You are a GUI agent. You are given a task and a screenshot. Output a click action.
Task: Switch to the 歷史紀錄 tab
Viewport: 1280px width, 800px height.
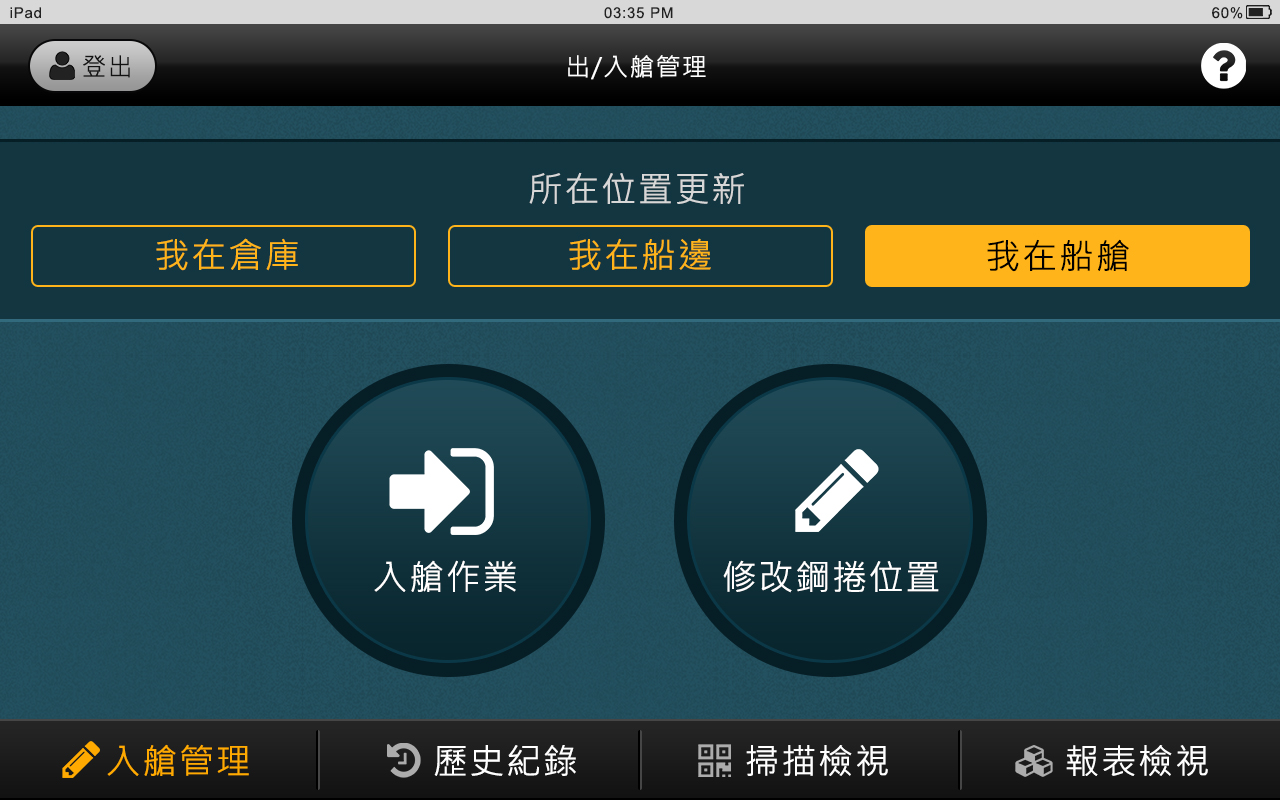[x=482, y=760]
